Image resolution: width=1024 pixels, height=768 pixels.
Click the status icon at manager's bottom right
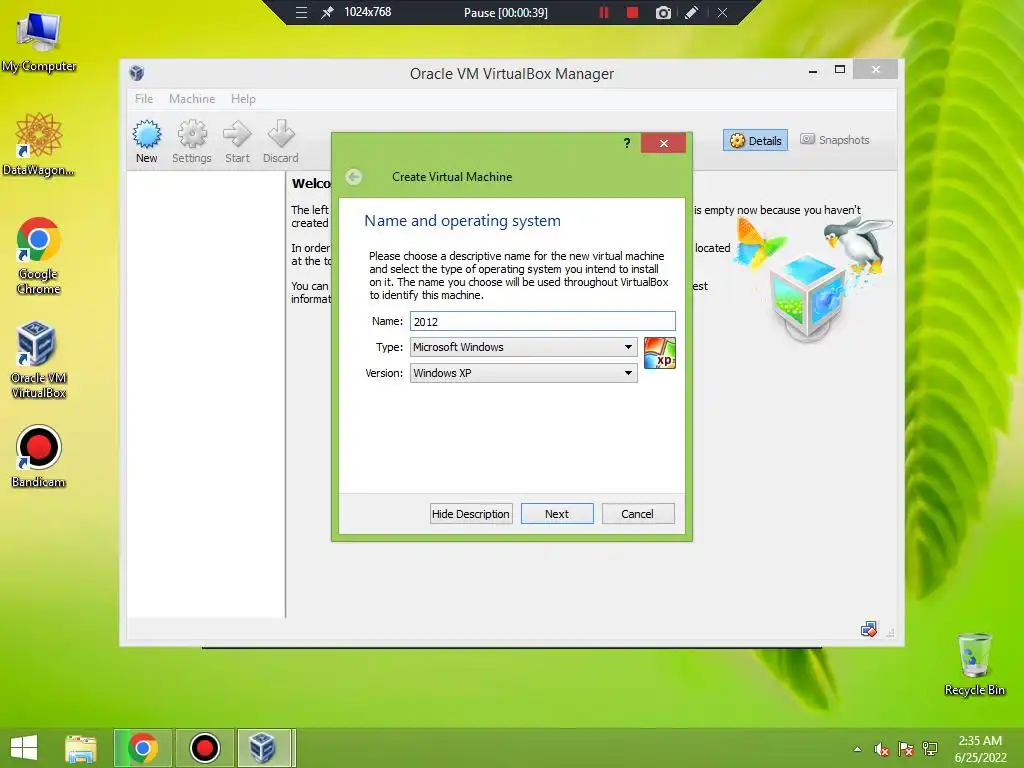(x=869, y=629)
